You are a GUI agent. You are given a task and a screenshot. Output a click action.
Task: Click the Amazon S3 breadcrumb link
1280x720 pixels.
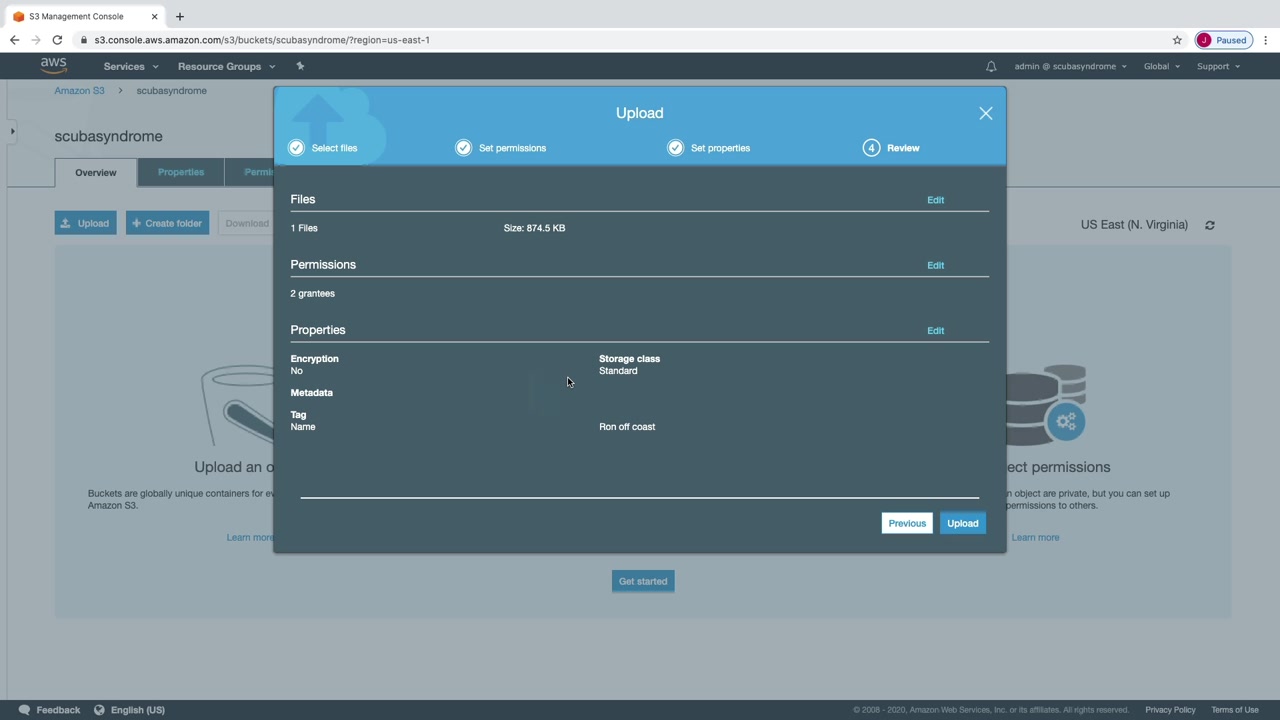[x=79, y=91]
